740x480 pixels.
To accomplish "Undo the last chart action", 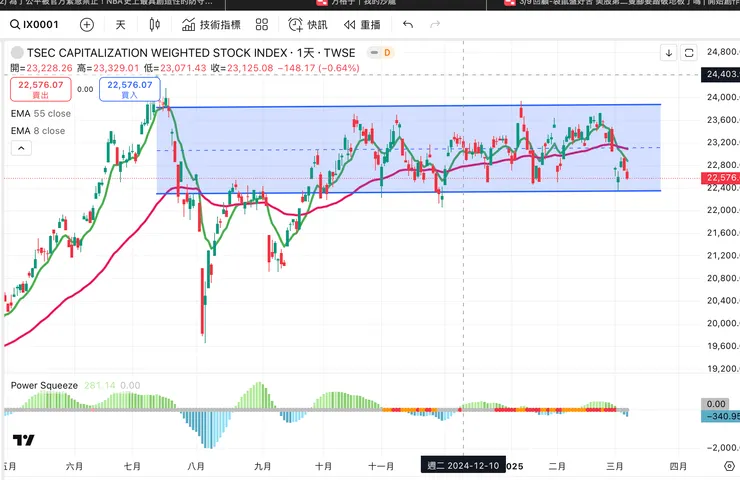I will click(408, 25).
